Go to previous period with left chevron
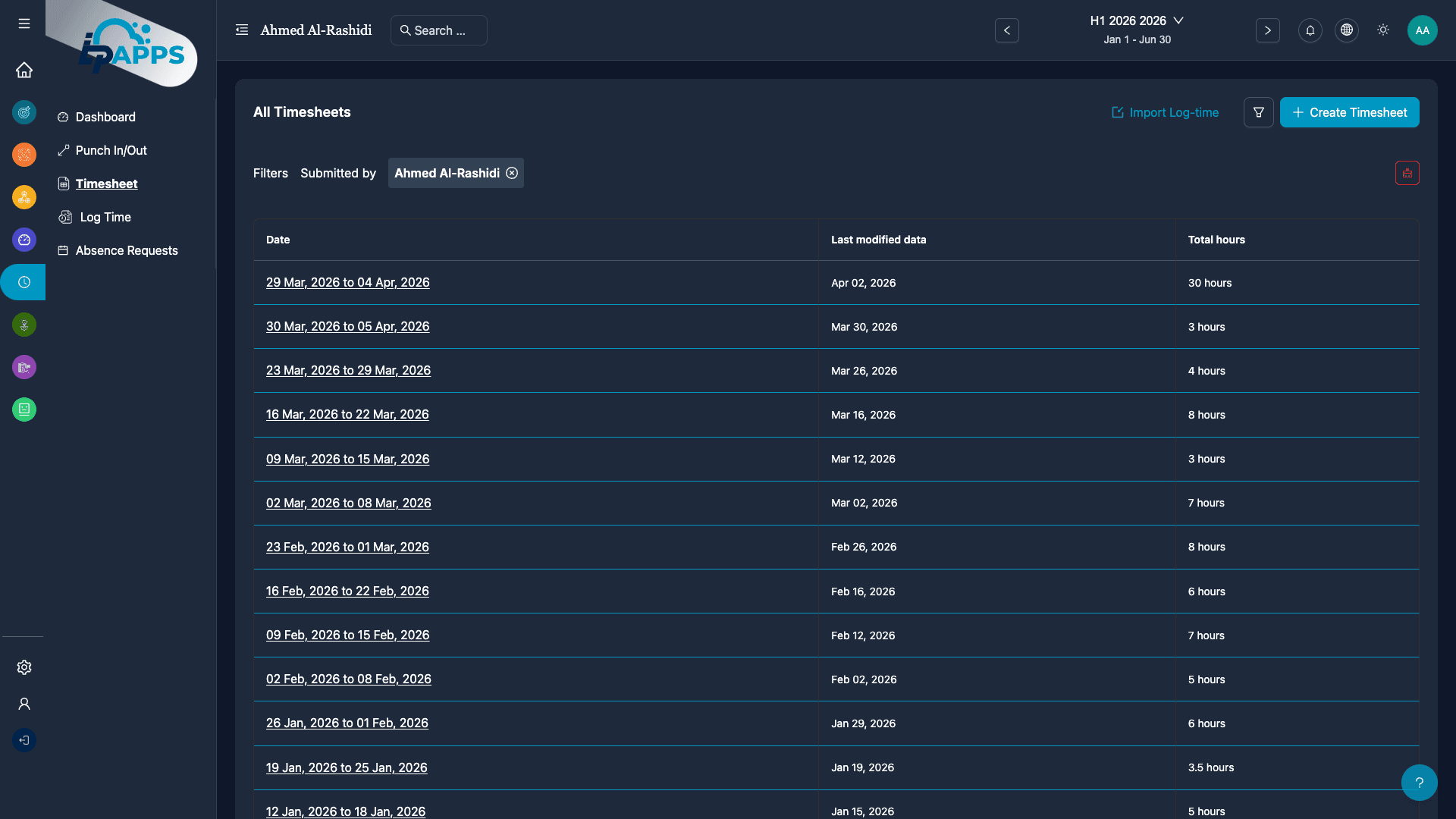The width and height of the screenshot is (1456, 819). point(1006,30)
